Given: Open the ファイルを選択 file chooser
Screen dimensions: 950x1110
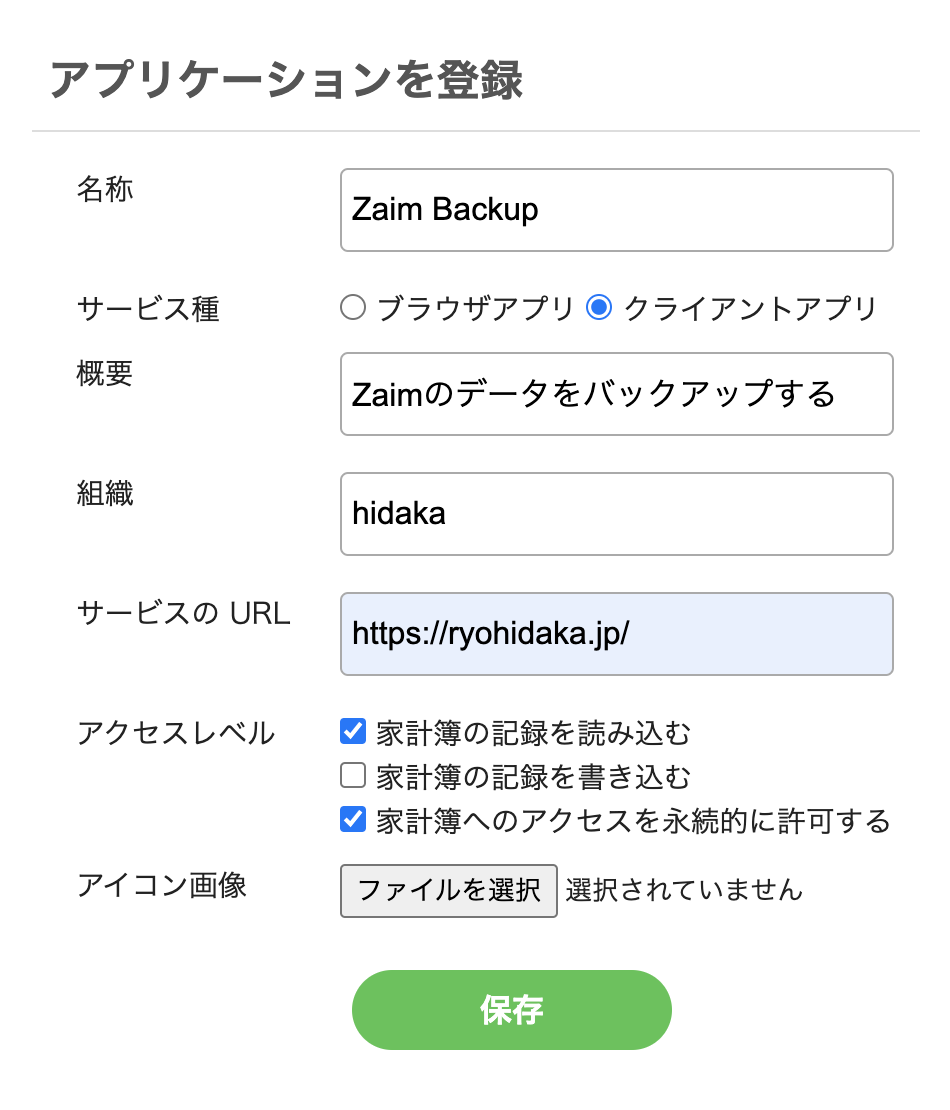Looking at the screenshot, I should click(449, 890).
